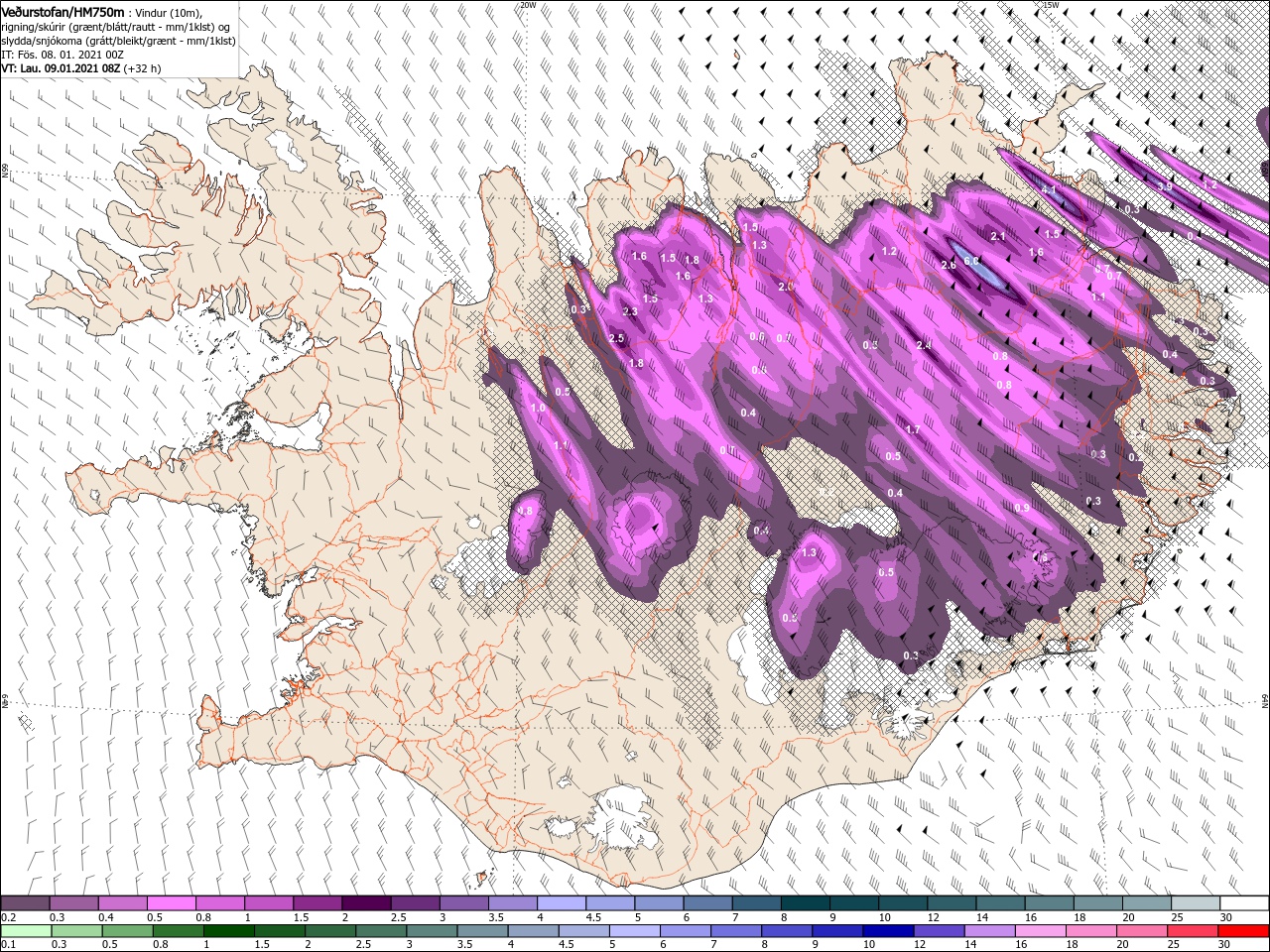This screenshot has height=952, width=1270.
Task: Click the 15W longitude label
Action: (1051, 5)
